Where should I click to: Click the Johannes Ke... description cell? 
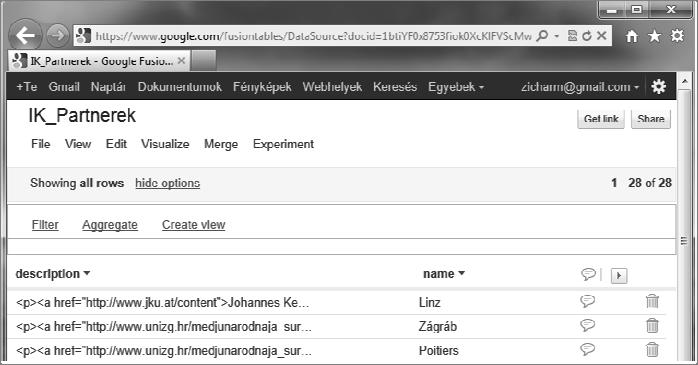pyautogui.click(x=162, y=303)
